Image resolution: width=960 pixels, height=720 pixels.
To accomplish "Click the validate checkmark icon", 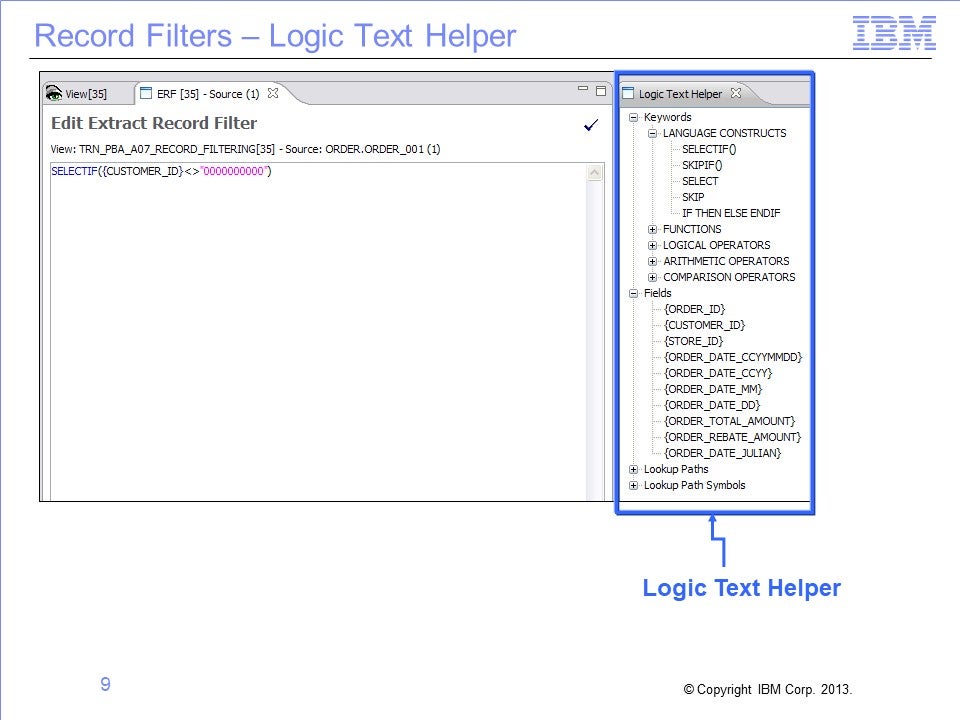I will click(591, 126).
